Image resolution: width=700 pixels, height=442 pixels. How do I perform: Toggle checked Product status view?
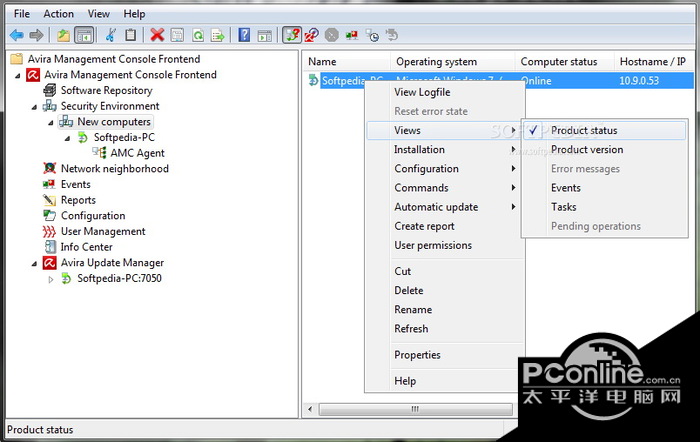click(604, 130)
